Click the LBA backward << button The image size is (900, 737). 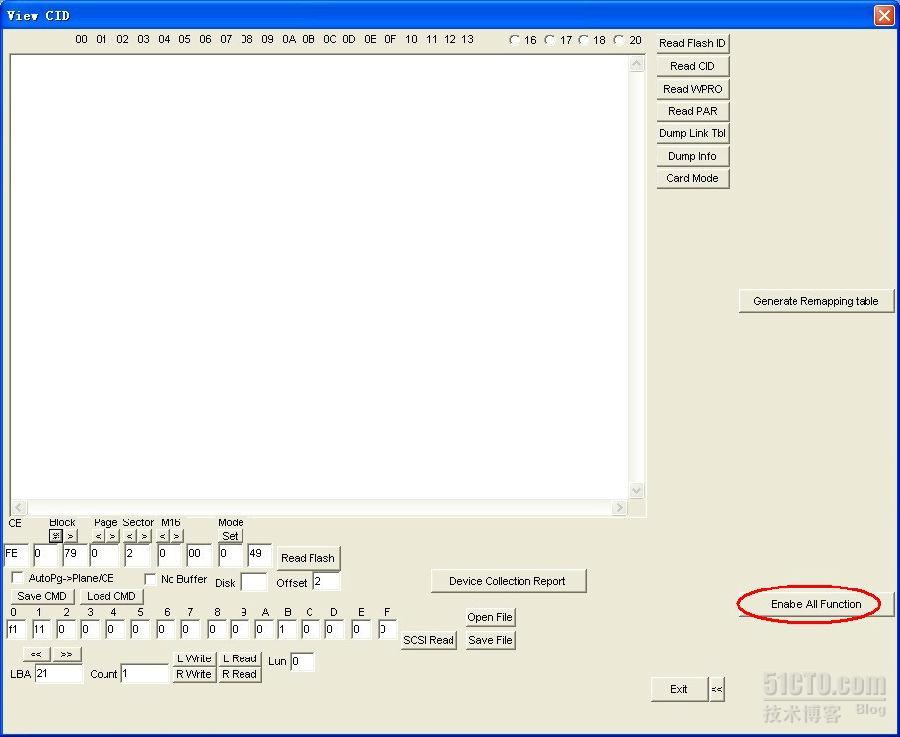[x=36, y=654]
